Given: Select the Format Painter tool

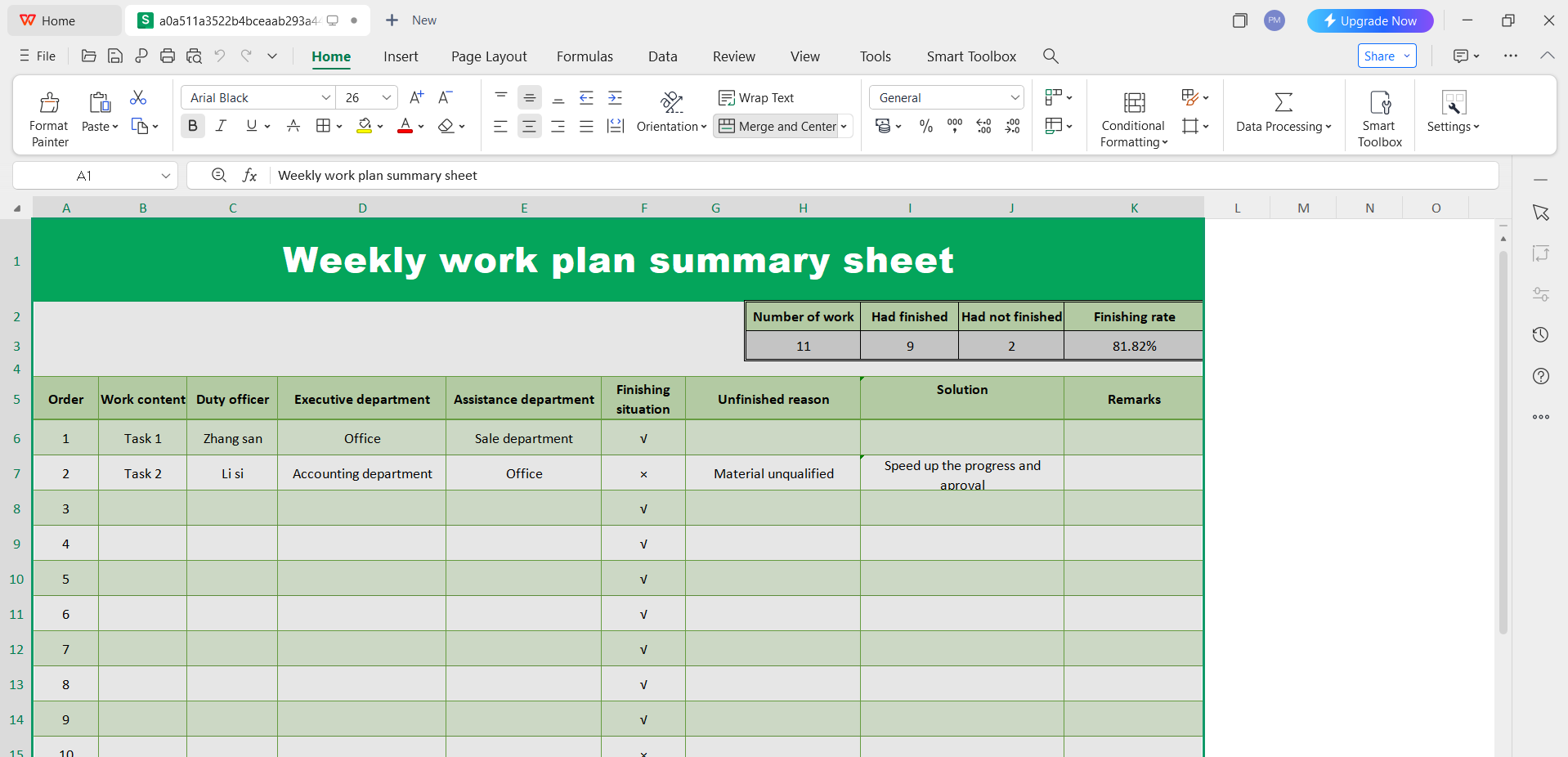Looking at the screenshot, I should tap(48, 115).
